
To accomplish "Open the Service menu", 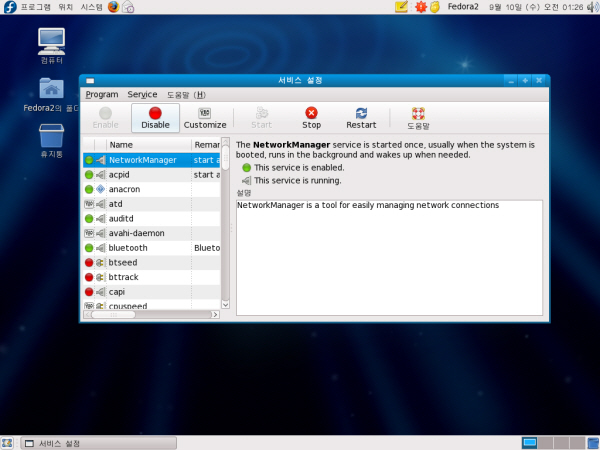I will [x=142, y=95].
